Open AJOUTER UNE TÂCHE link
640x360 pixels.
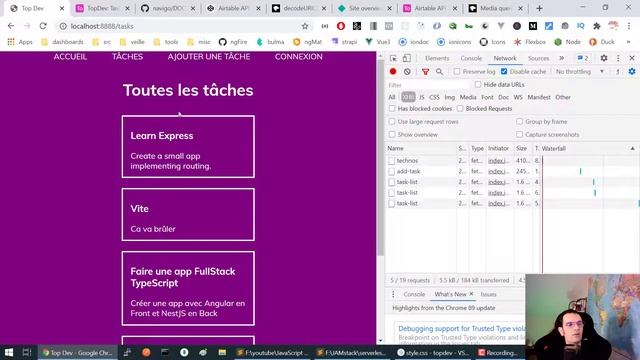tap(209, 57)
